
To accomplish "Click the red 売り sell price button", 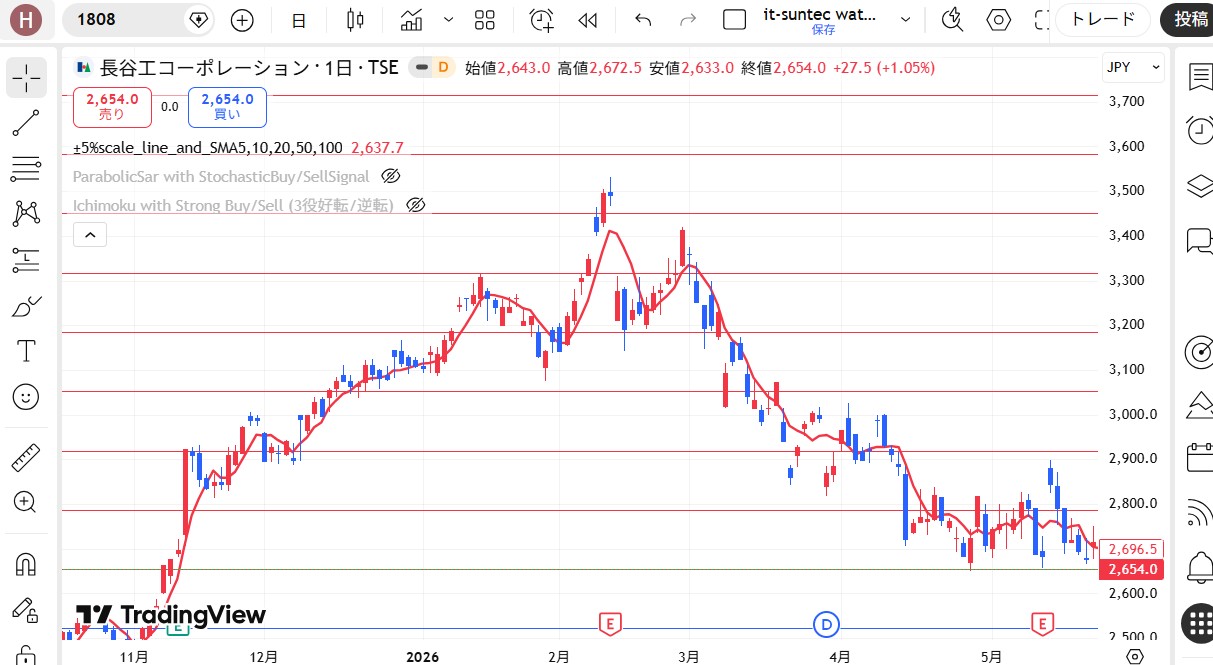I will (x=112, y=106).
